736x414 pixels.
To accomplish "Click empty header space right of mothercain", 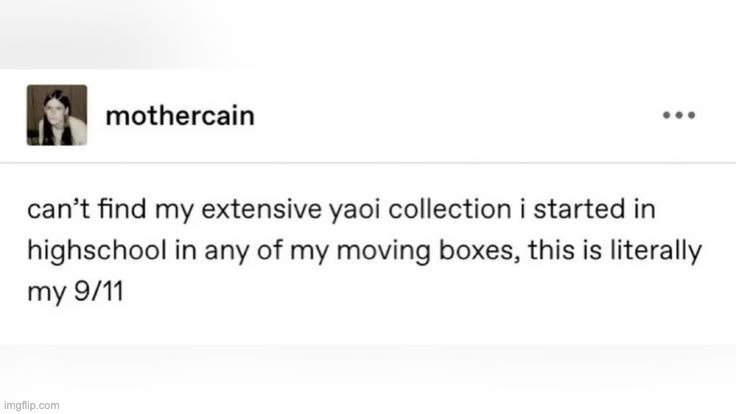I will 450,116.
